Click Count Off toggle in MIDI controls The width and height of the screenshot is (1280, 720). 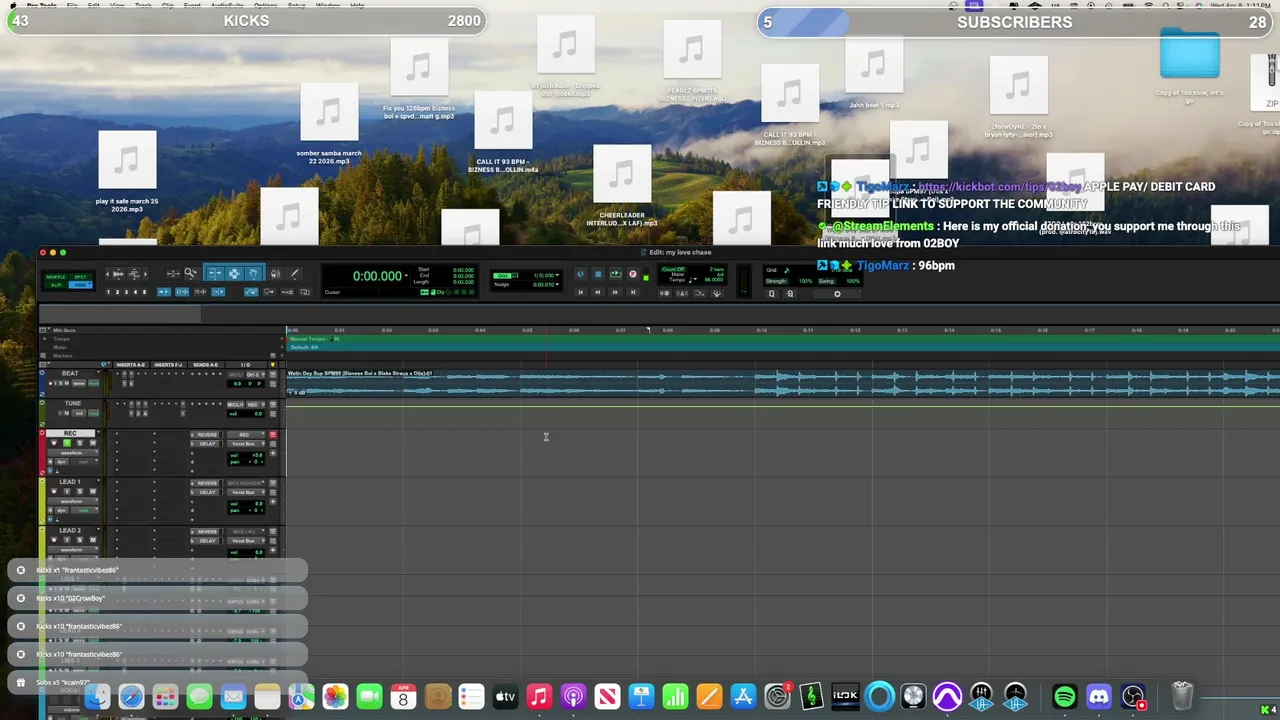673,269
